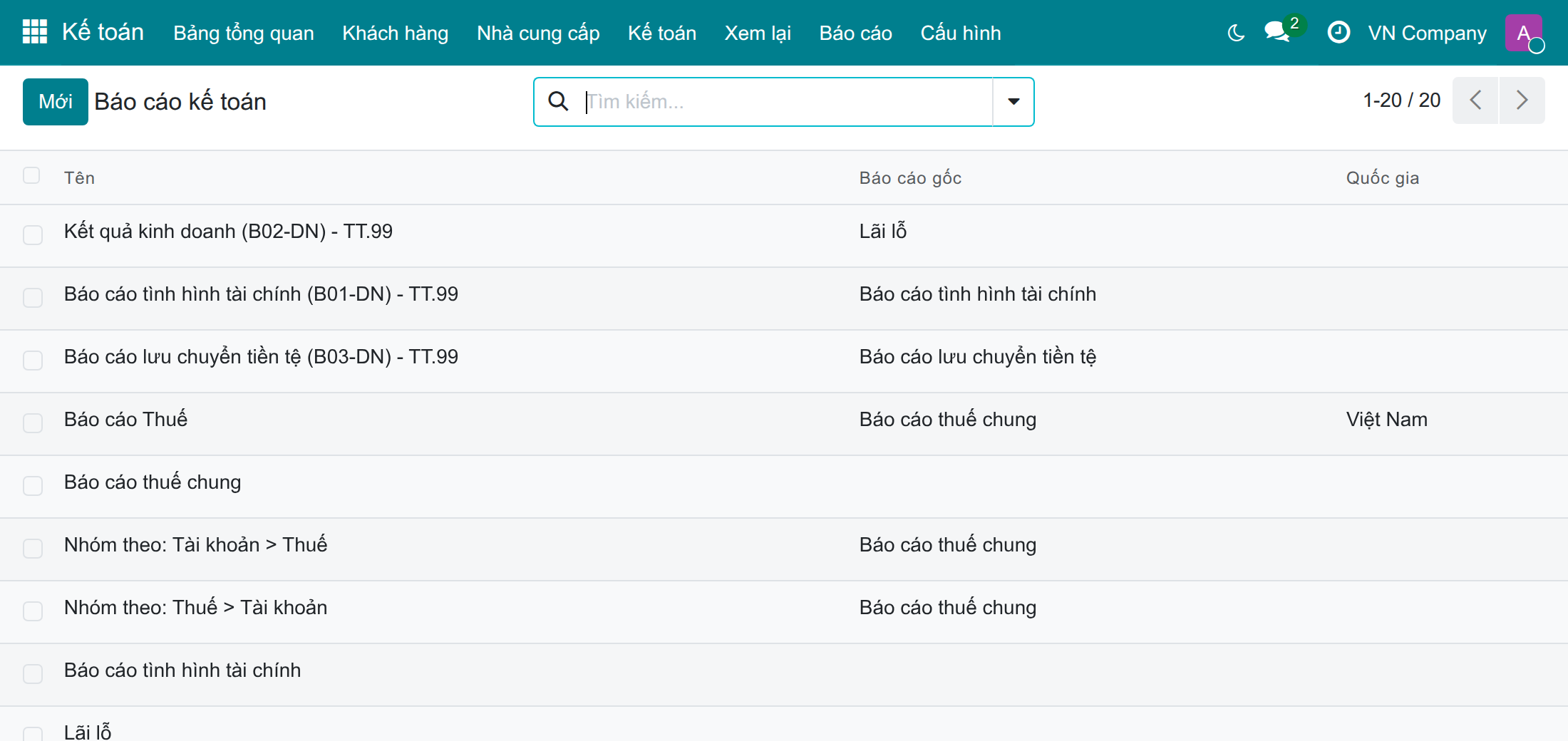
Task: Tick checkbox for Báo cáo lưu chuyển tiền tệ (B03-DN)
Action: click(x=33, y=360)
